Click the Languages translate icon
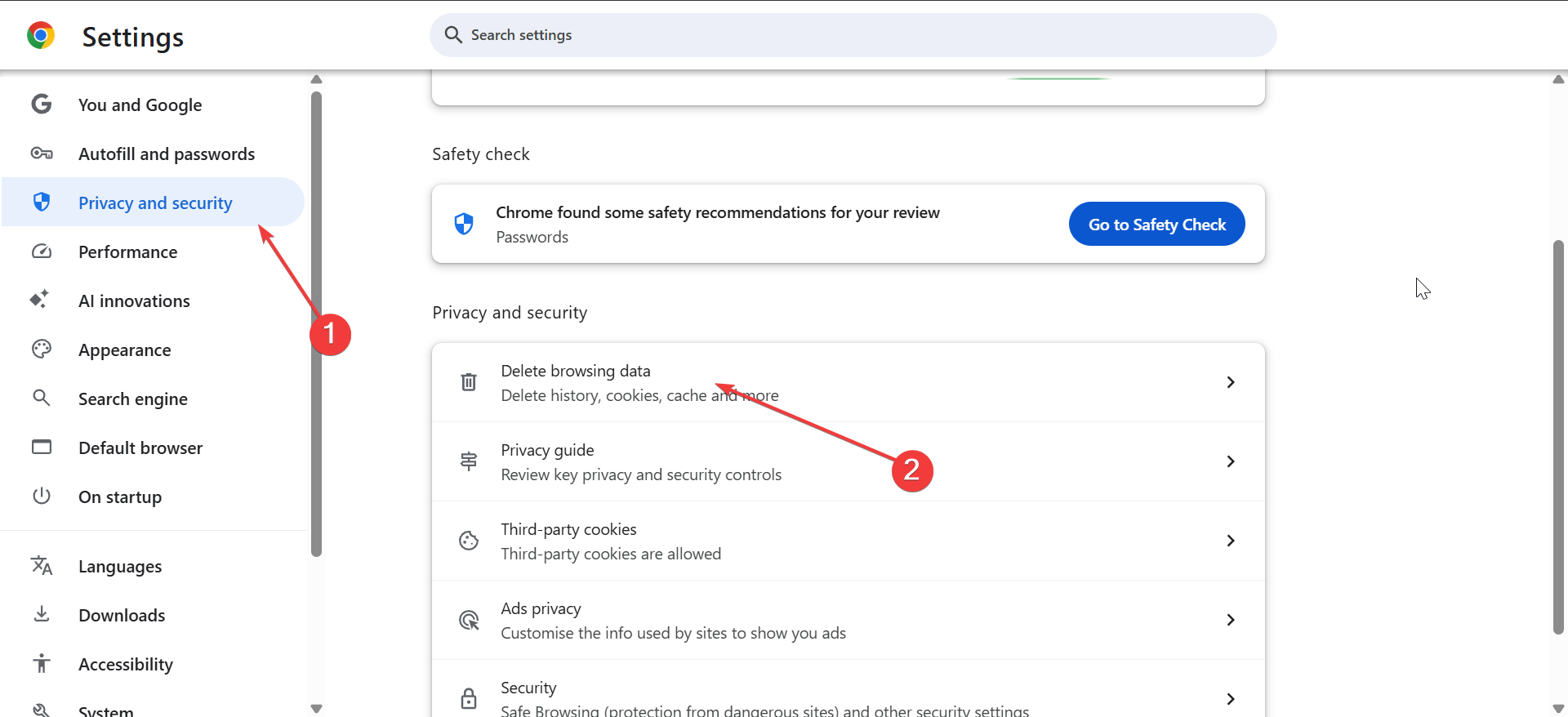Image resolution: width=1568 pixels, height=717 pixels. 42,565
